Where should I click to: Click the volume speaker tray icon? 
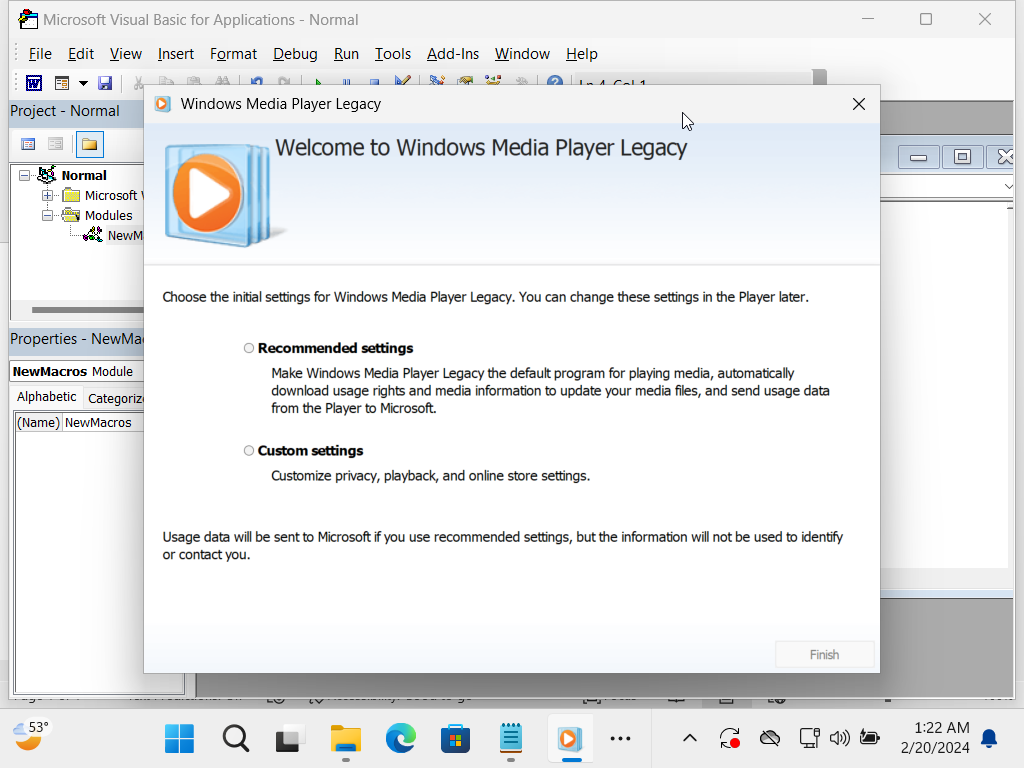click(x=839, y=739)
